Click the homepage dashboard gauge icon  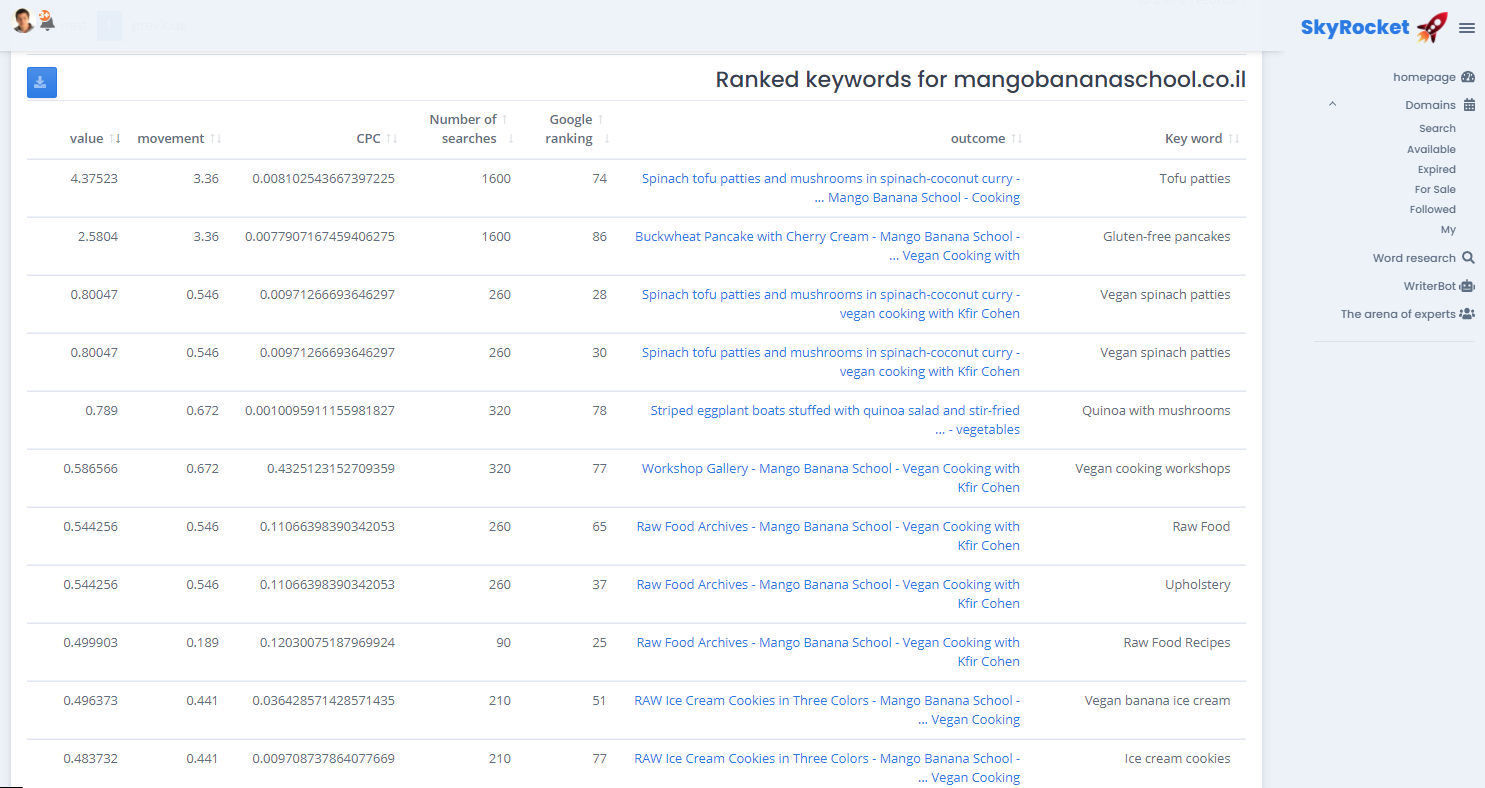coord(1467,77)
